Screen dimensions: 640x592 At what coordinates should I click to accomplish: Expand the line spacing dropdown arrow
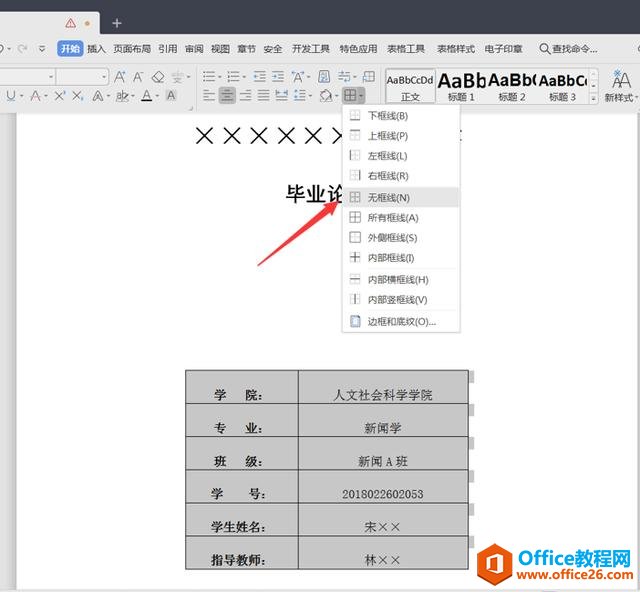point(311,96)
